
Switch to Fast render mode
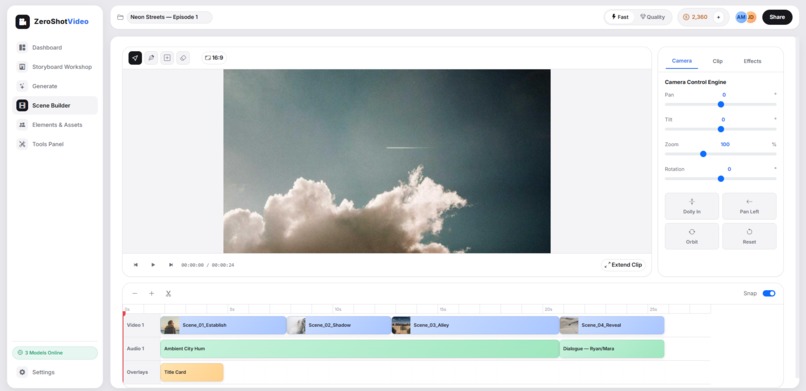click(x=620, y=17)
